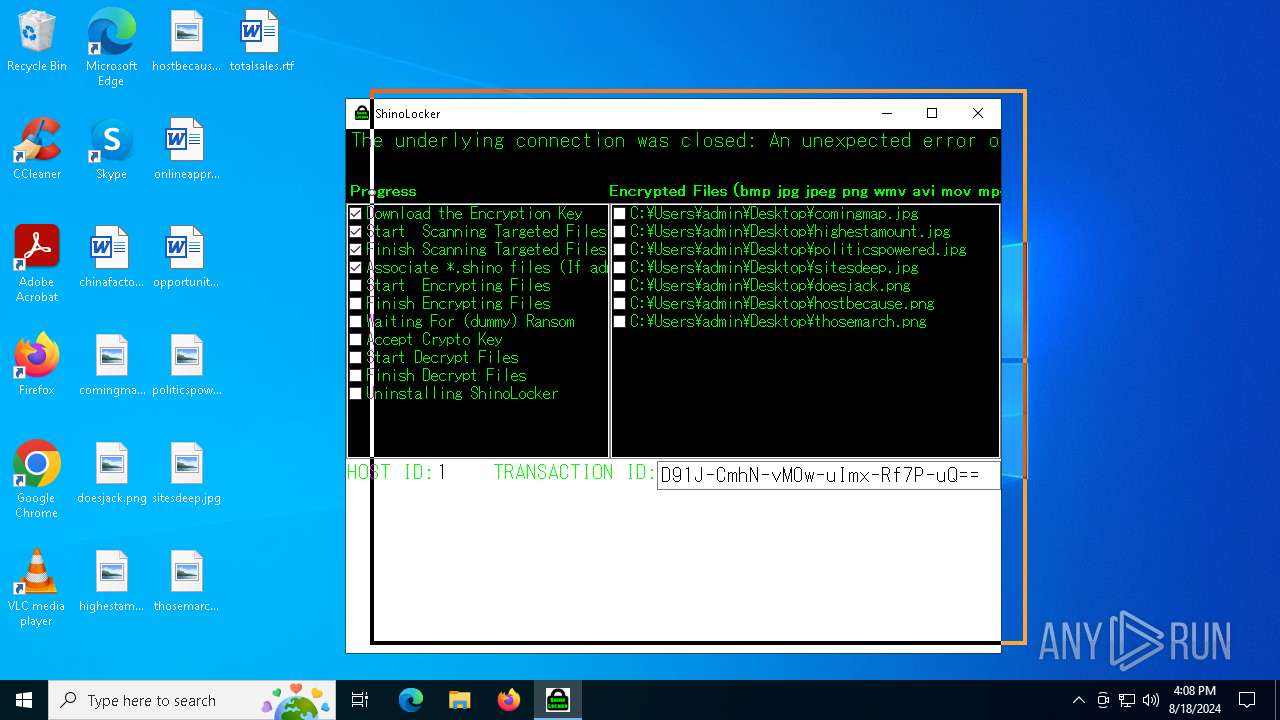Close the ShinoLocker window

[x=978, y=113]
